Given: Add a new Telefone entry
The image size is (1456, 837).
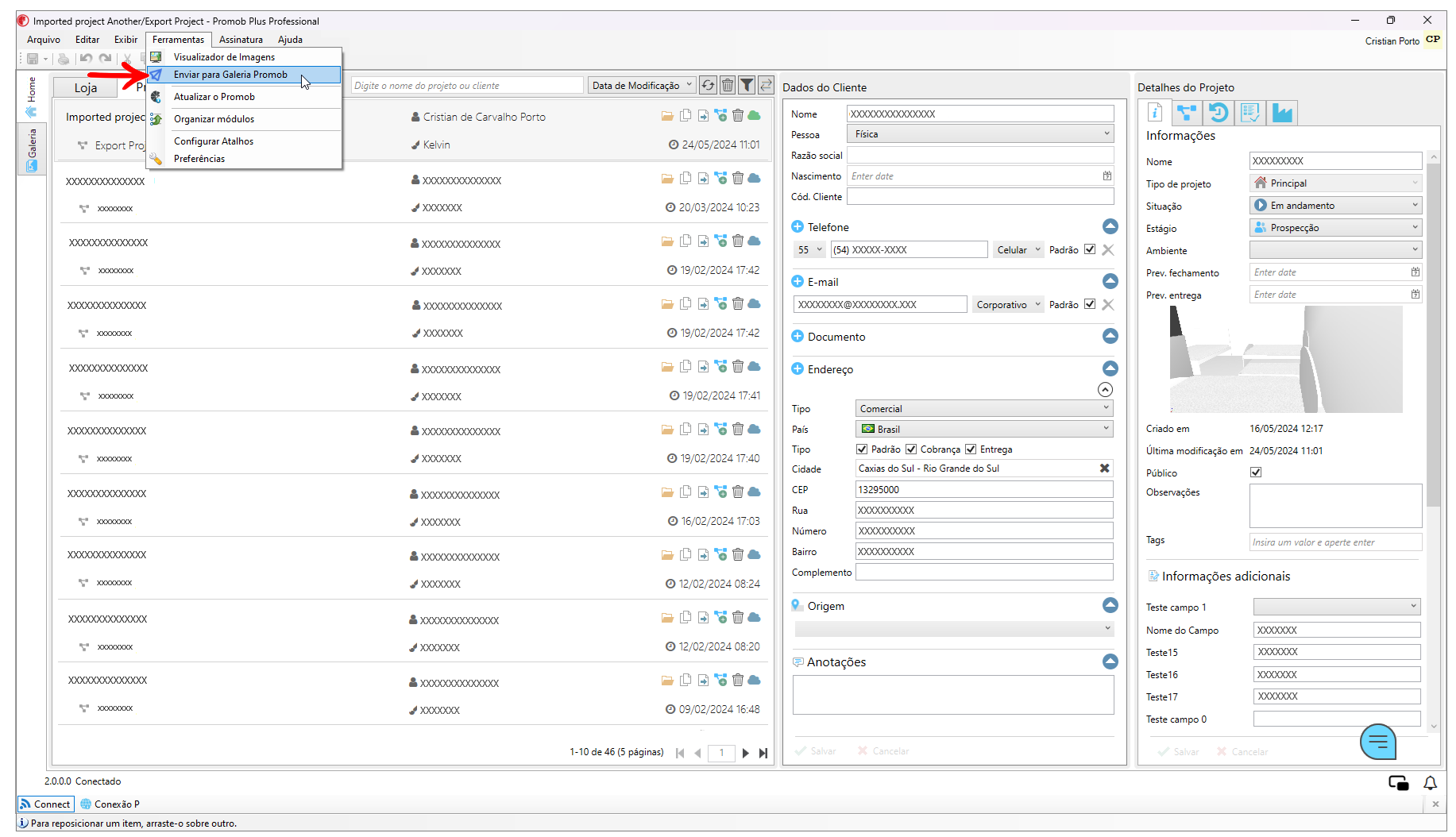Looking at the screenshot, I should 798,227.
